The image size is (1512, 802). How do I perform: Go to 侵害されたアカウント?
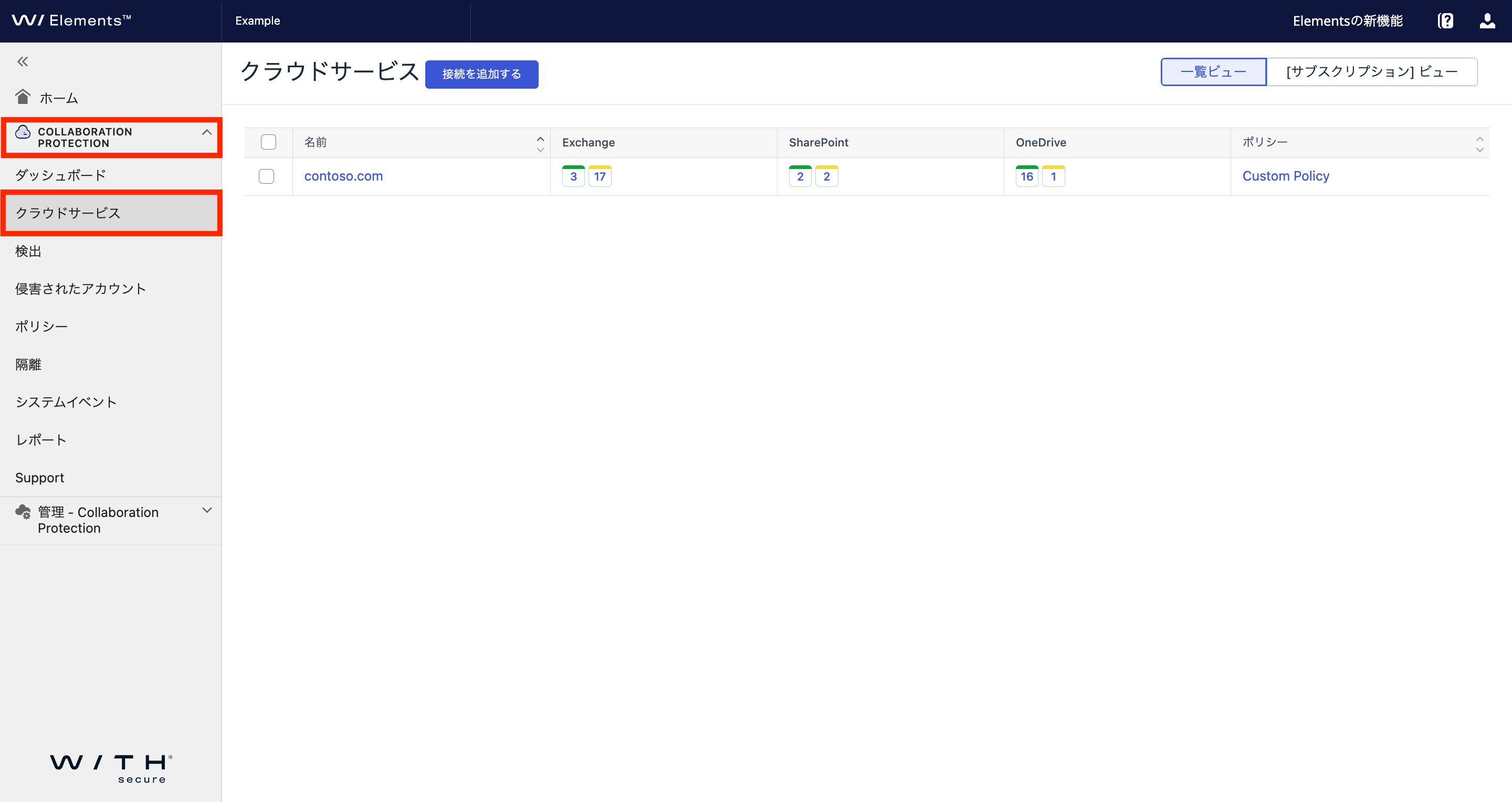pyautogui.click(x=111, y=289)
